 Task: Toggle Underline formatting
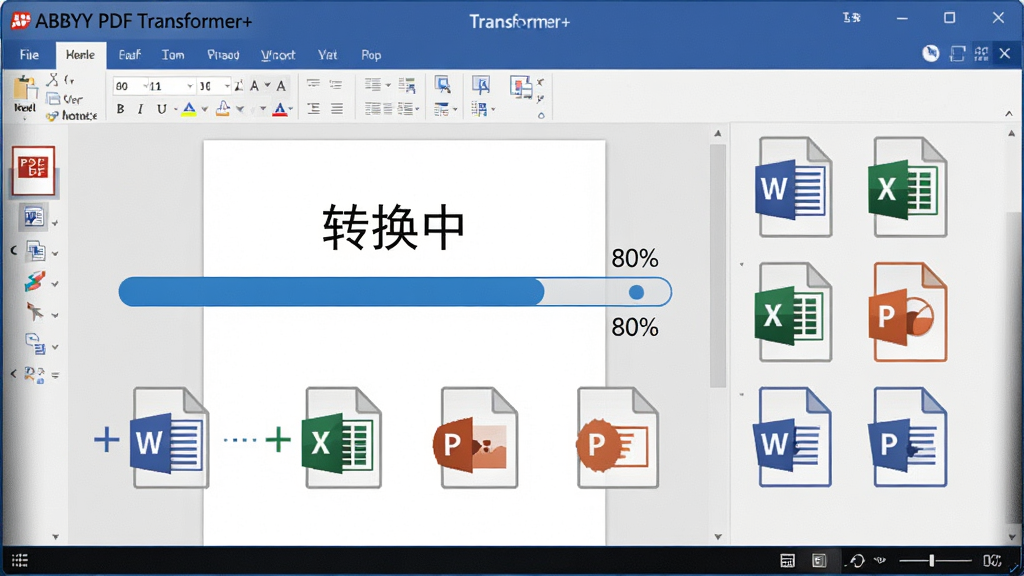coord(161,109)
